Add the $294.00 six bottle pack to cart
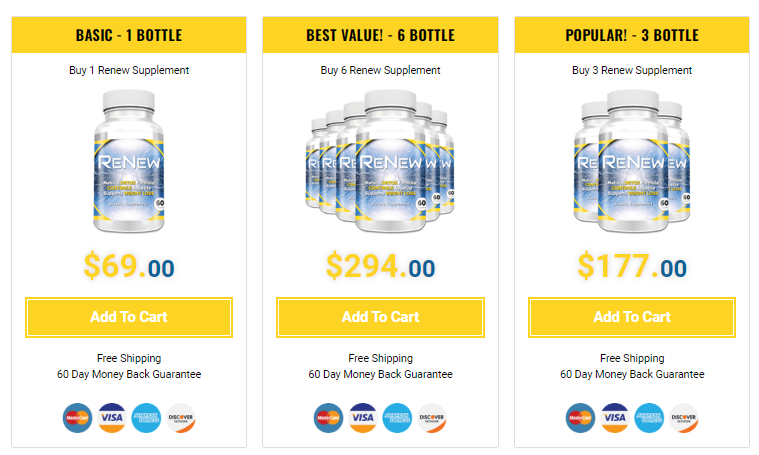759x455 pixels. tap(380, 317)
